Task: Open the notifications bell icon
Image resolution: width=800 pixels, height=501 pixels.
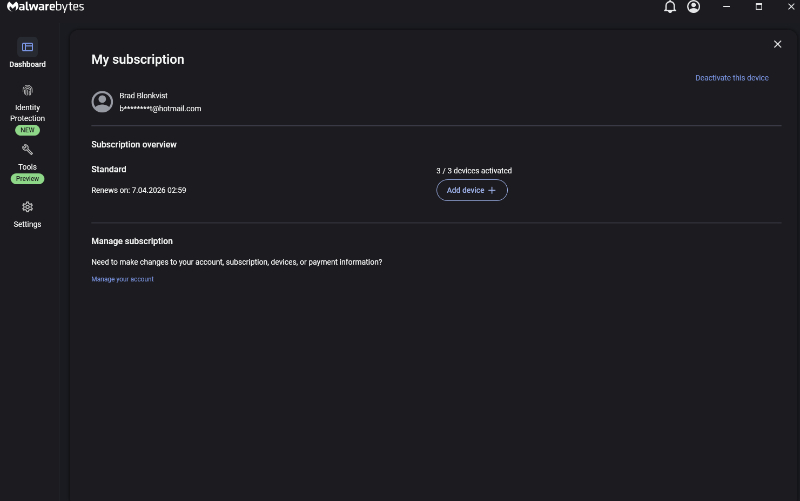Action: pyautogui.click(x=670, y=7)
